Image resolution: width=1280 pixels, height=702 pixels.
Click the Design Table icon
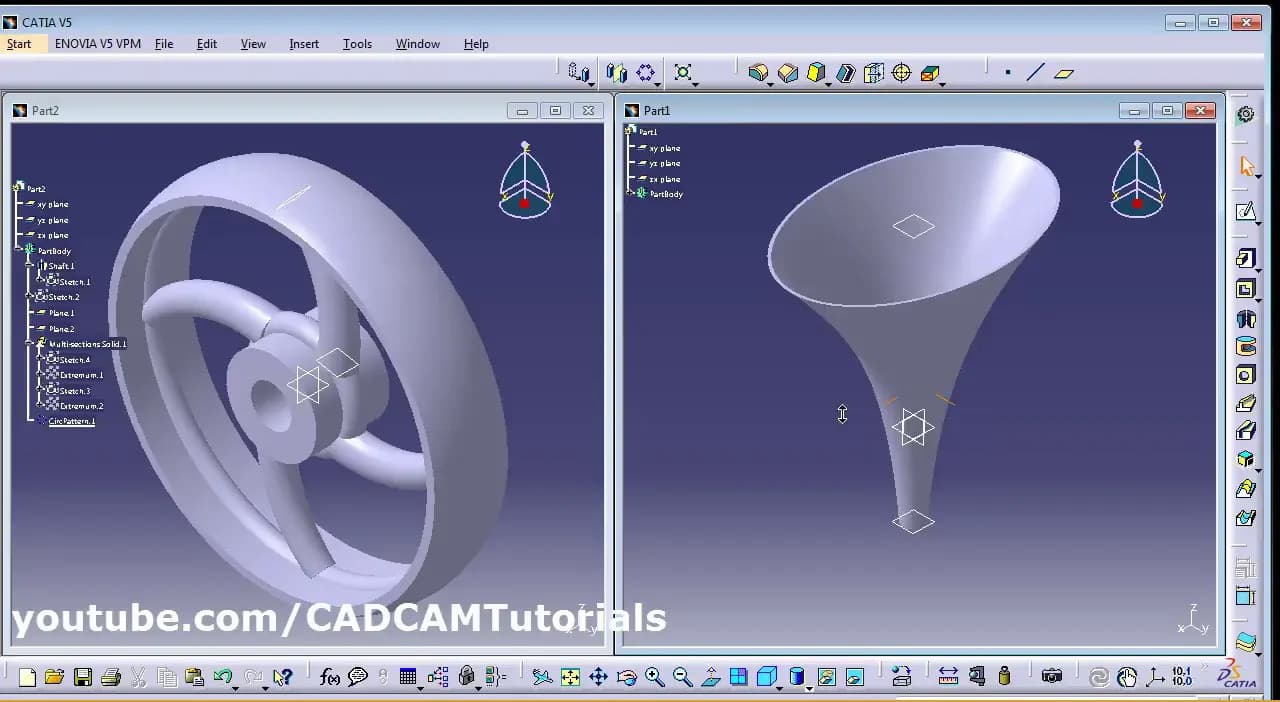(x=408, y=677)
